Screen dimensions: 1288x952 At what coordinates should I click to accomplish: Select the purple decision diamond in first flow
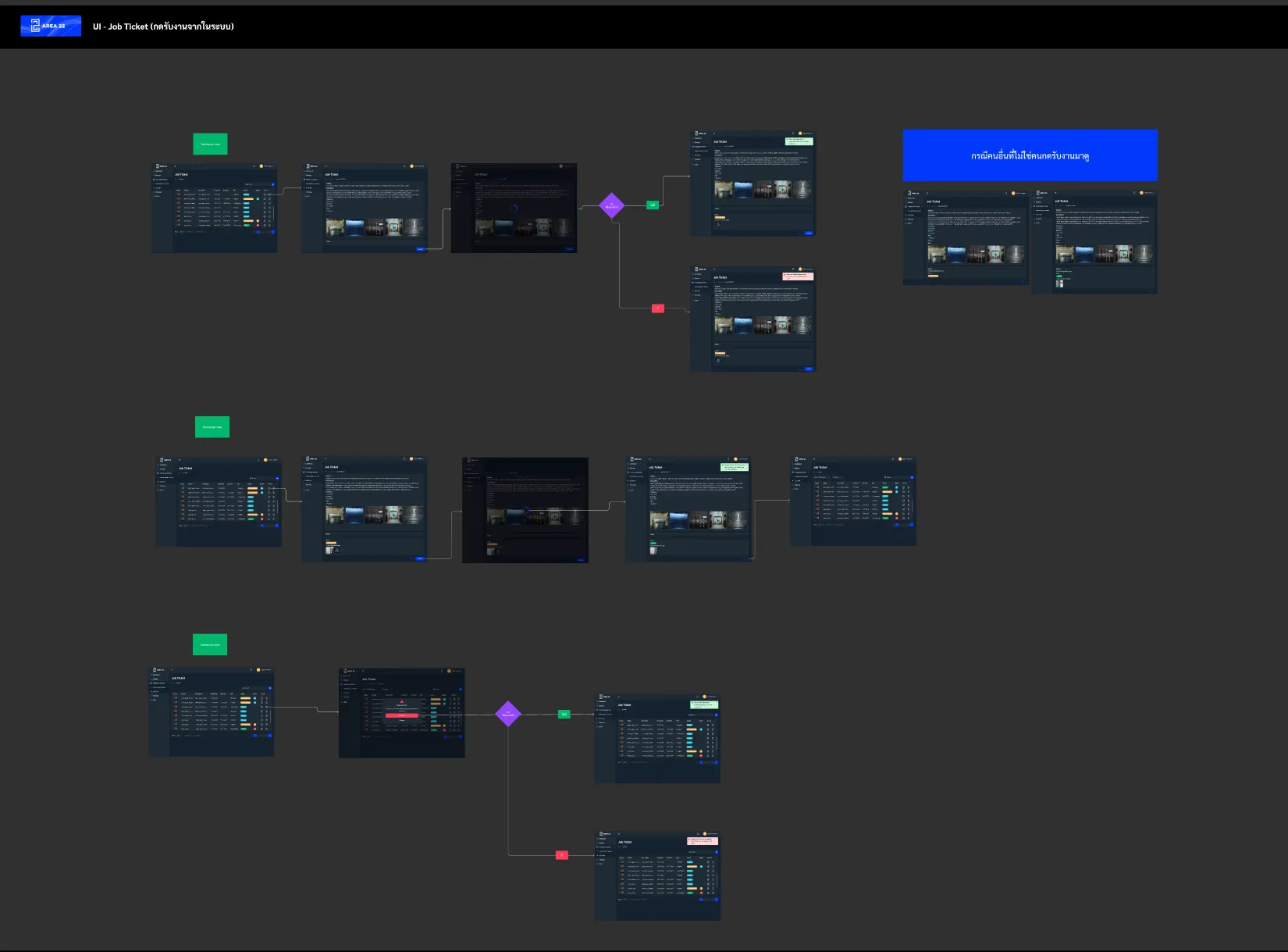click(x=612, y=205)
